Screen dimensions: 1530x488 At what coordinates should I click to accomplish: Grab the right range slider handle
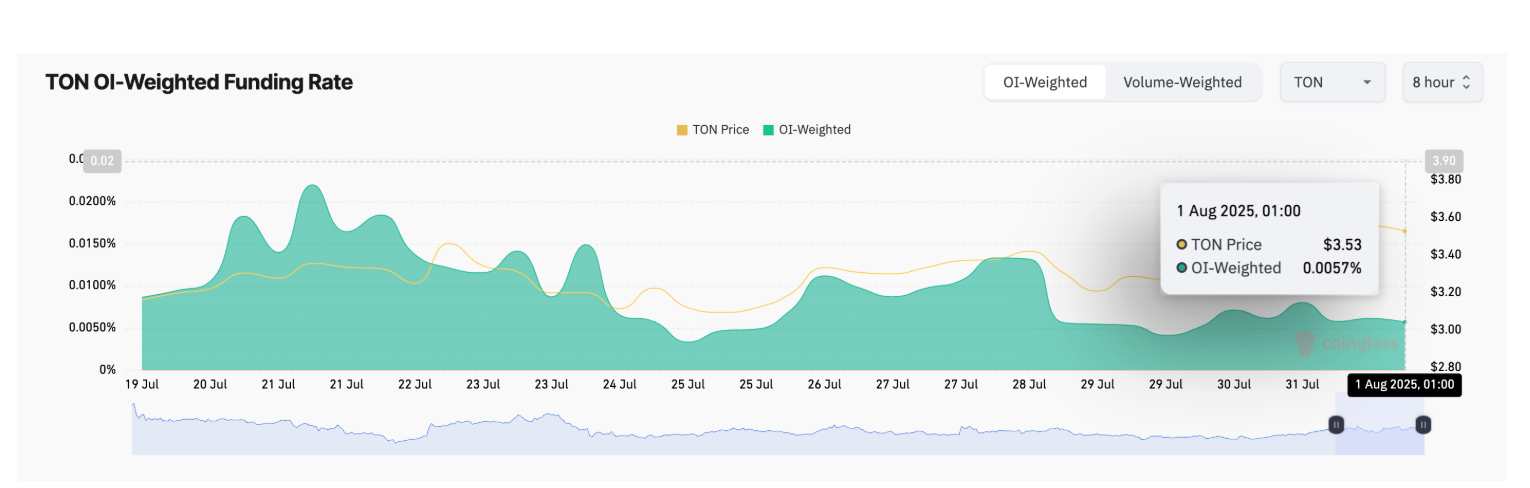[x=1423, y=425]
